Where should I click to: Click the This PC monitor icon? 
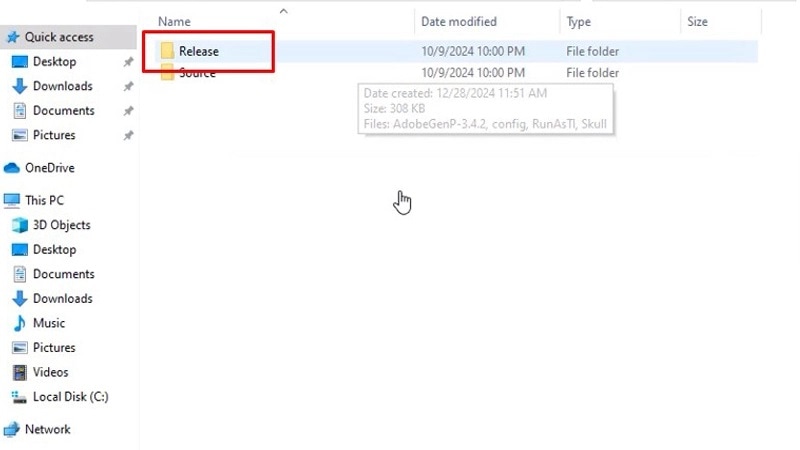pyautogui.click(x=12, y=201)
